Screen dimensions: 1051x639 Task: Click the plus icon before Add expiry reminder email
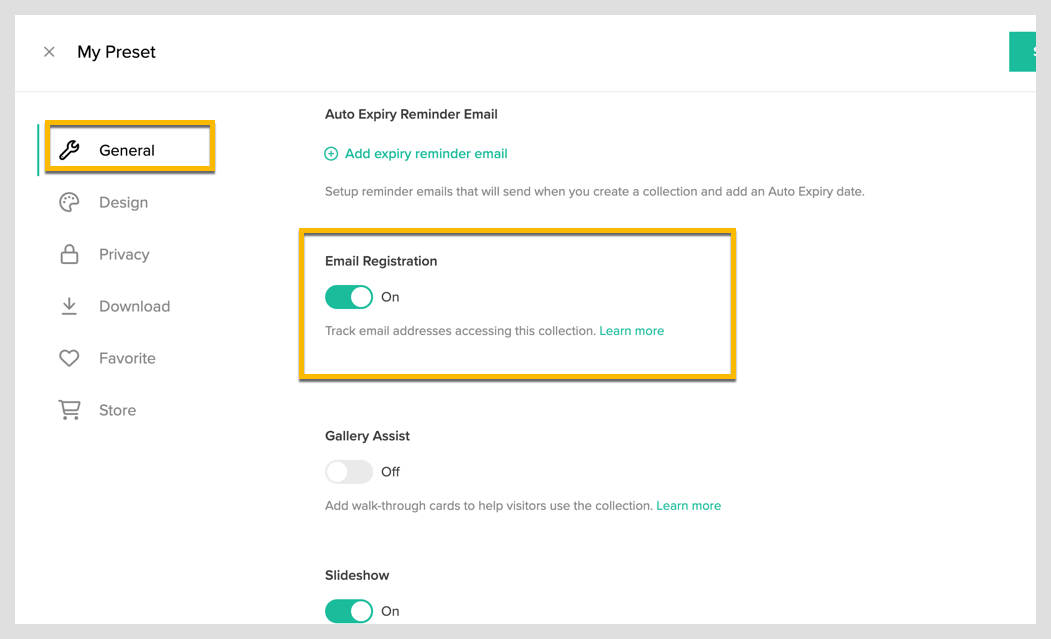point(331,153)
